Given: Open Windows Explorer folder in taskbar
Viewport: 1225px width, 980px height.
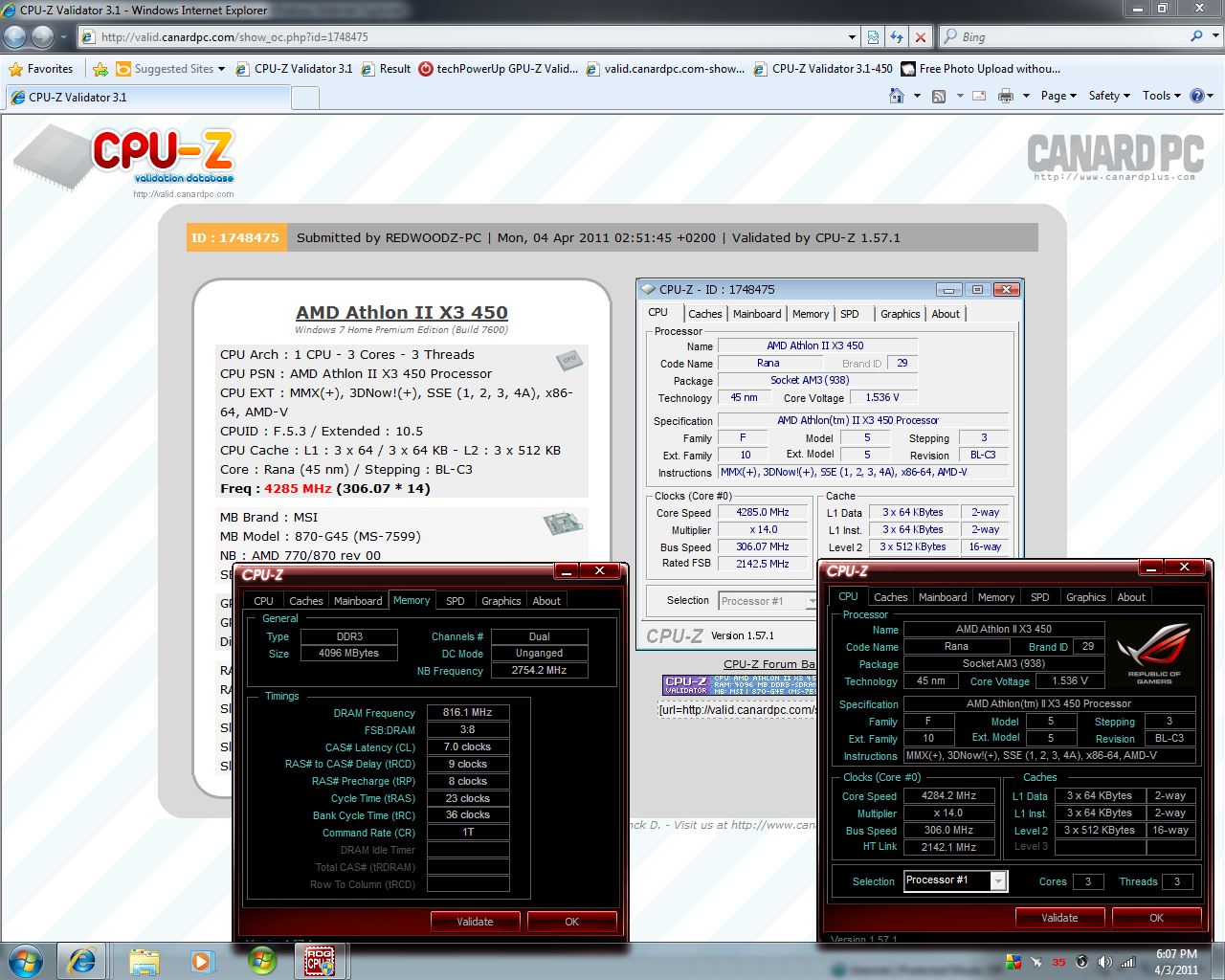Looking at the screenshot, I should (x=144, y=960).
